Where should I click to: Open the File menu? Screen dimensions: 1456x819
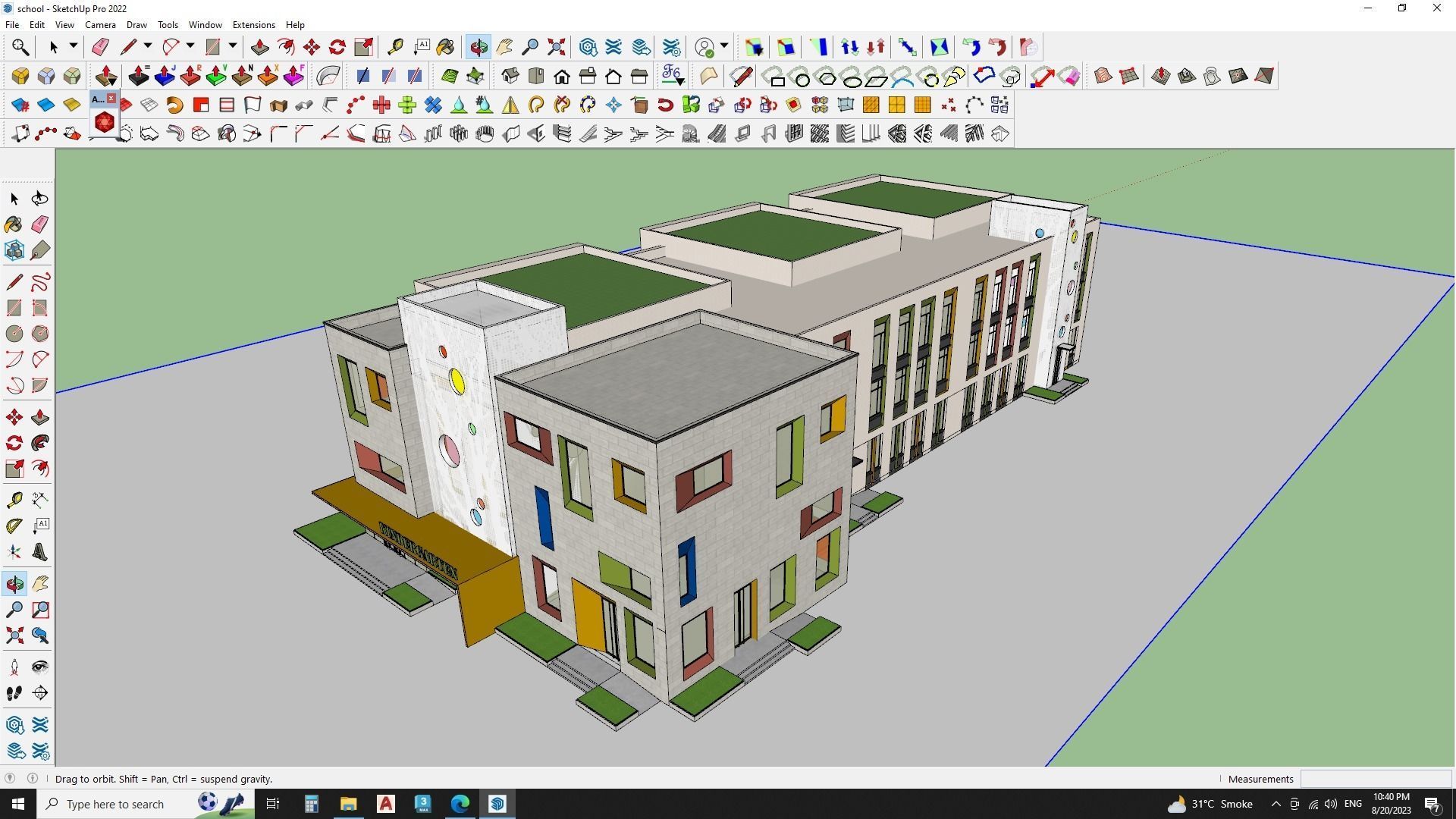coord(12,25)
